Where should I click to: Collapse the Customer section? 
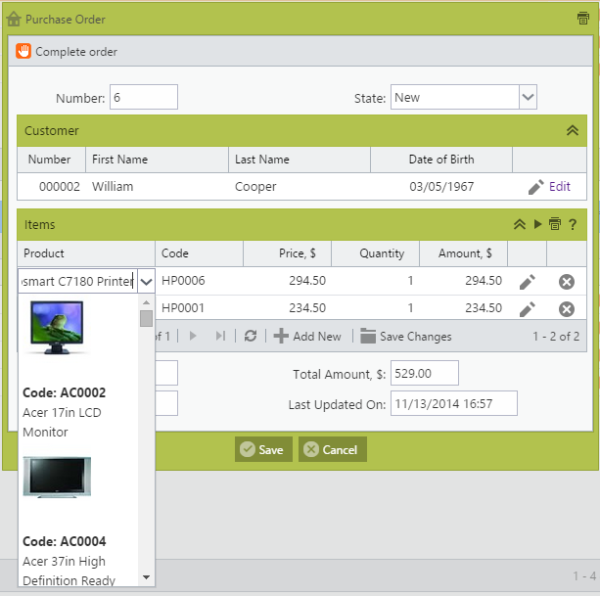pyautogui.click(x=572, y=130)
